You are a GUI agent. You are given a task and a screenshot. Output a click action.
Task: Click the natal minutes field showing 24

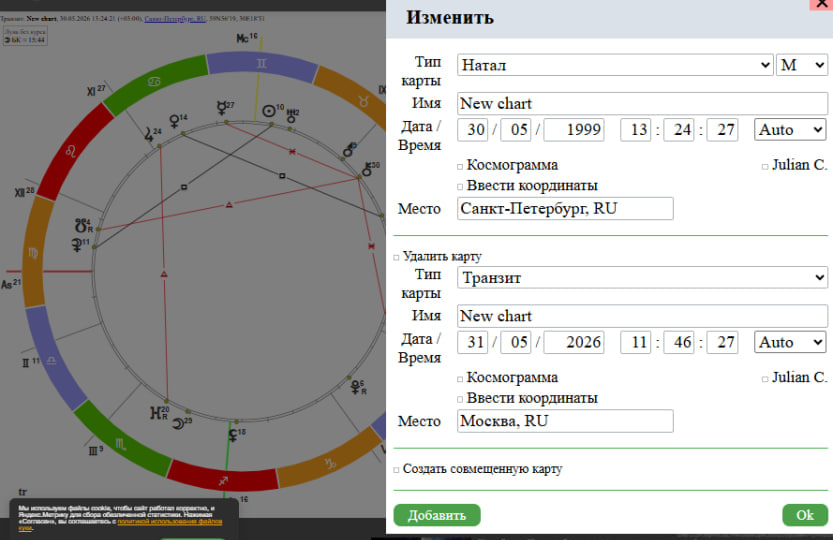click(x=679, y=130)
